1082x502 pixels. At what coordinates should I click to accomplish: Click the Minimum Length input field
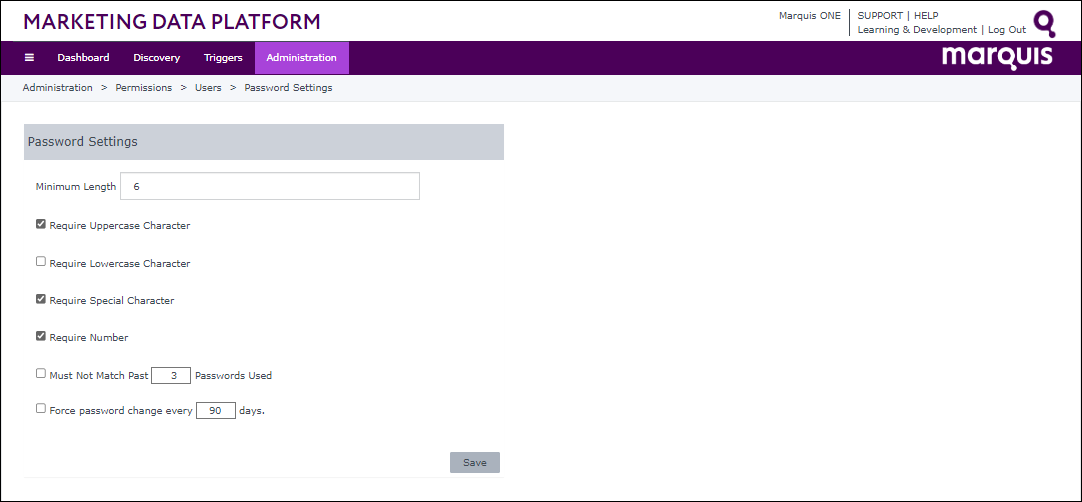269,187
